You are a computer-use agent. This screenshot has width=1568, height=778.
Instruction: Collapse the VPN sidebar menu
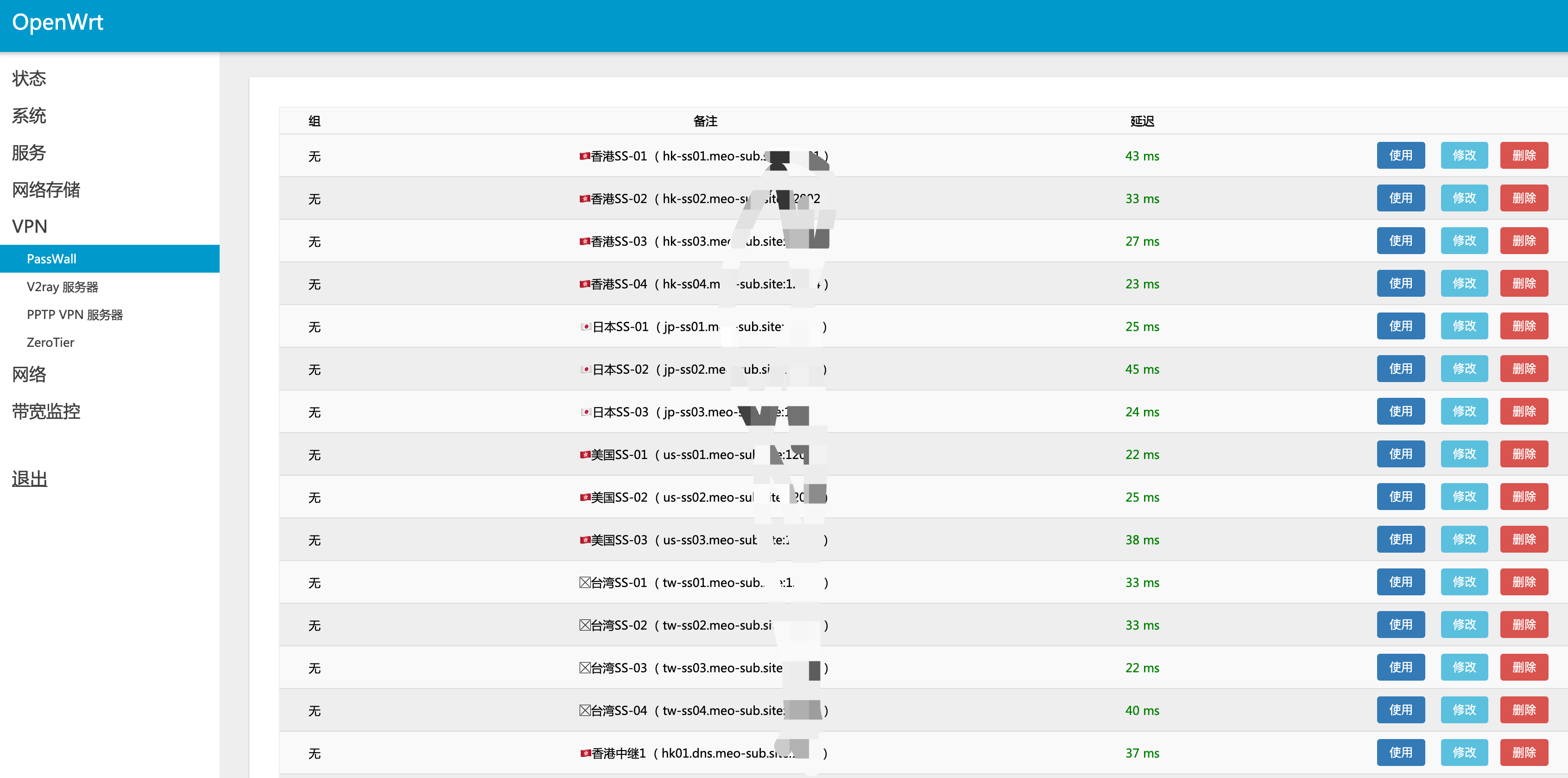[x=30, y=226]
